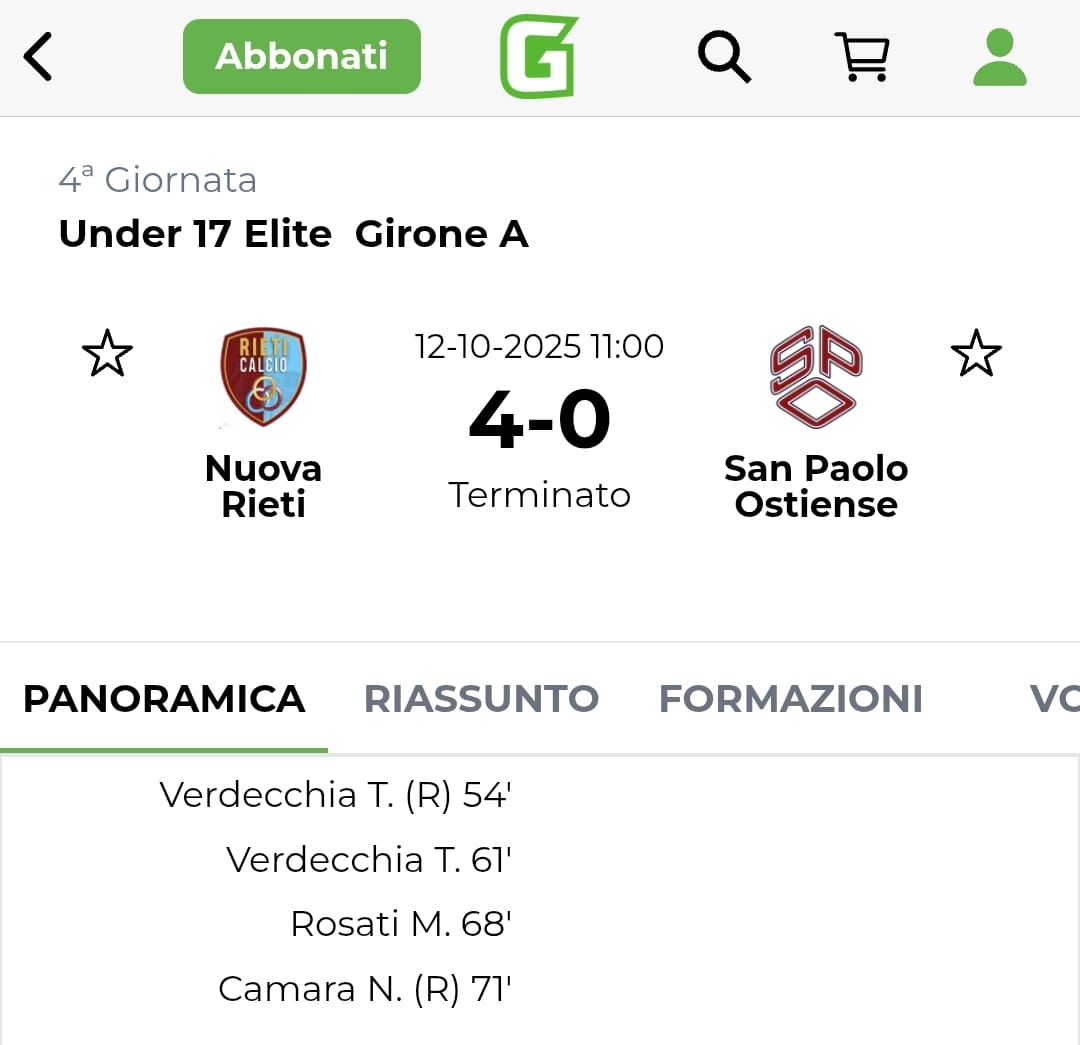Open the partially visible tab after Formazioni
This screenshot has width=1080, height=1045.
pyautogui.click(x=1053, y=699)
